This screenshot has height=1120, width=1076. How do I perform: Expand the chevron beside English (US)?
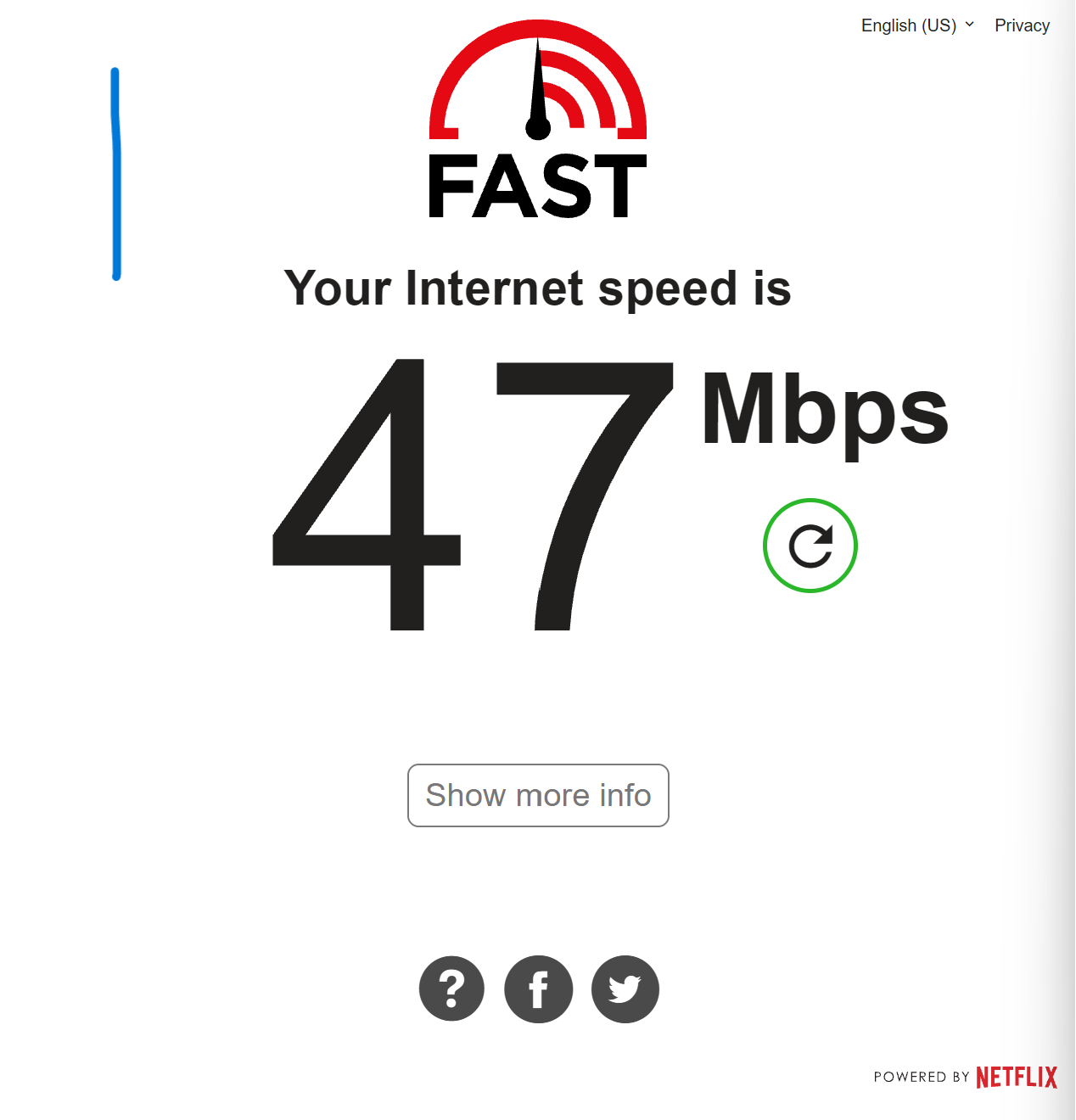(969, 25)
